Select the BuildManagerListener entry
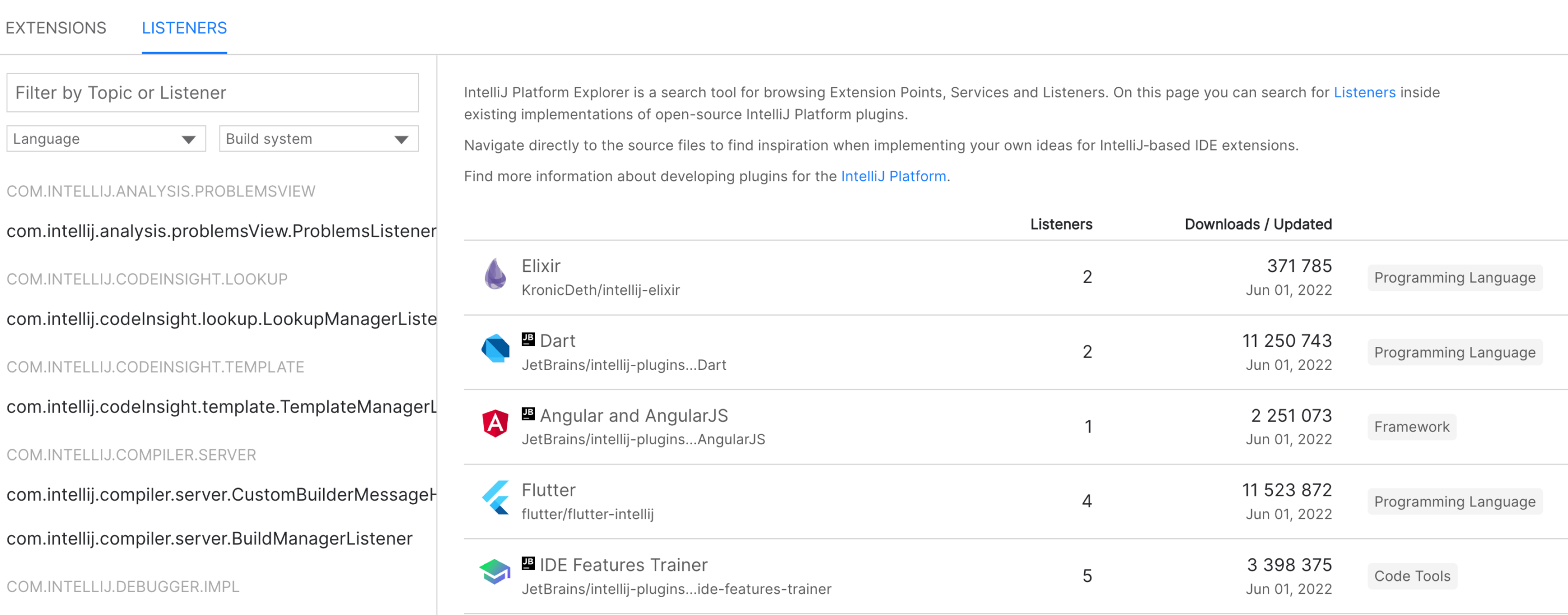The height and width of the screenshot is (615, 1568). (209, 538)
